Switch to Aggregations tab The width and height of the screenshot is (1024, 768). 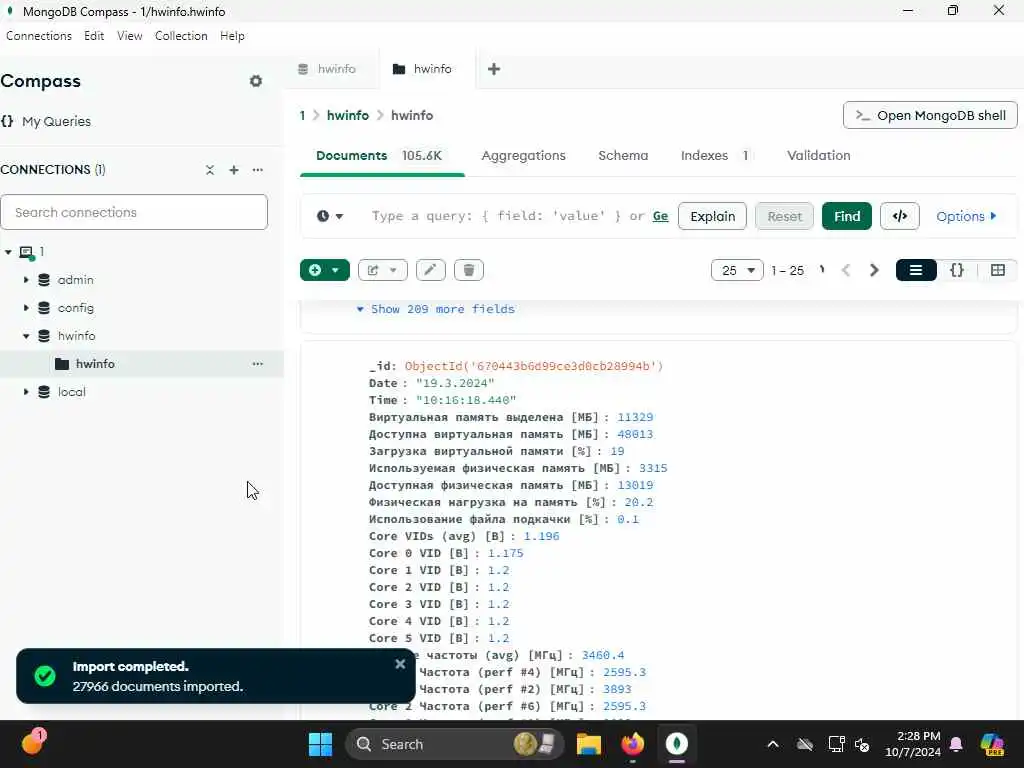(x=523, y=155)
